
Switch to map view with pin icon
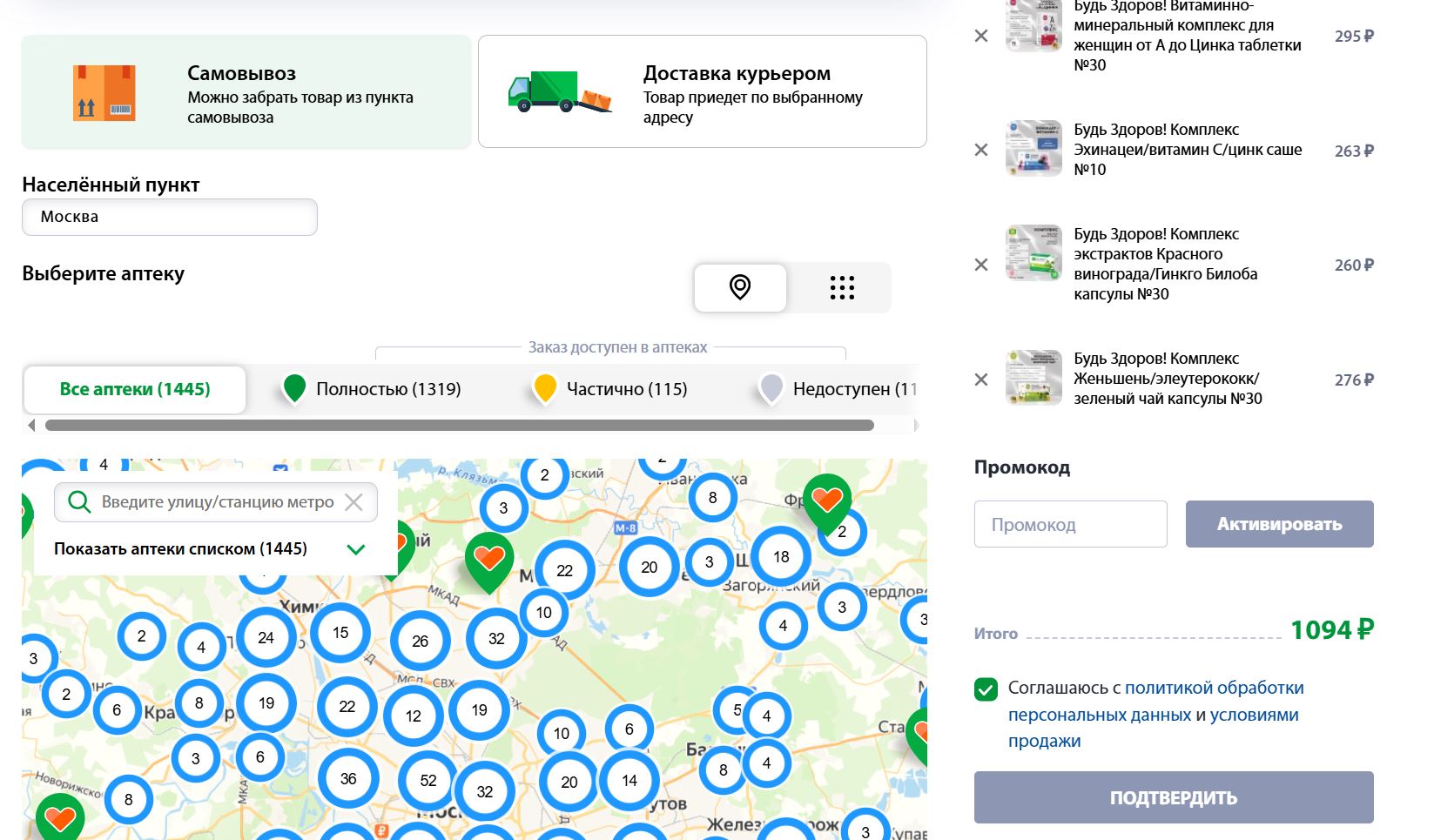pyautogui.click(x=740, y=287)
